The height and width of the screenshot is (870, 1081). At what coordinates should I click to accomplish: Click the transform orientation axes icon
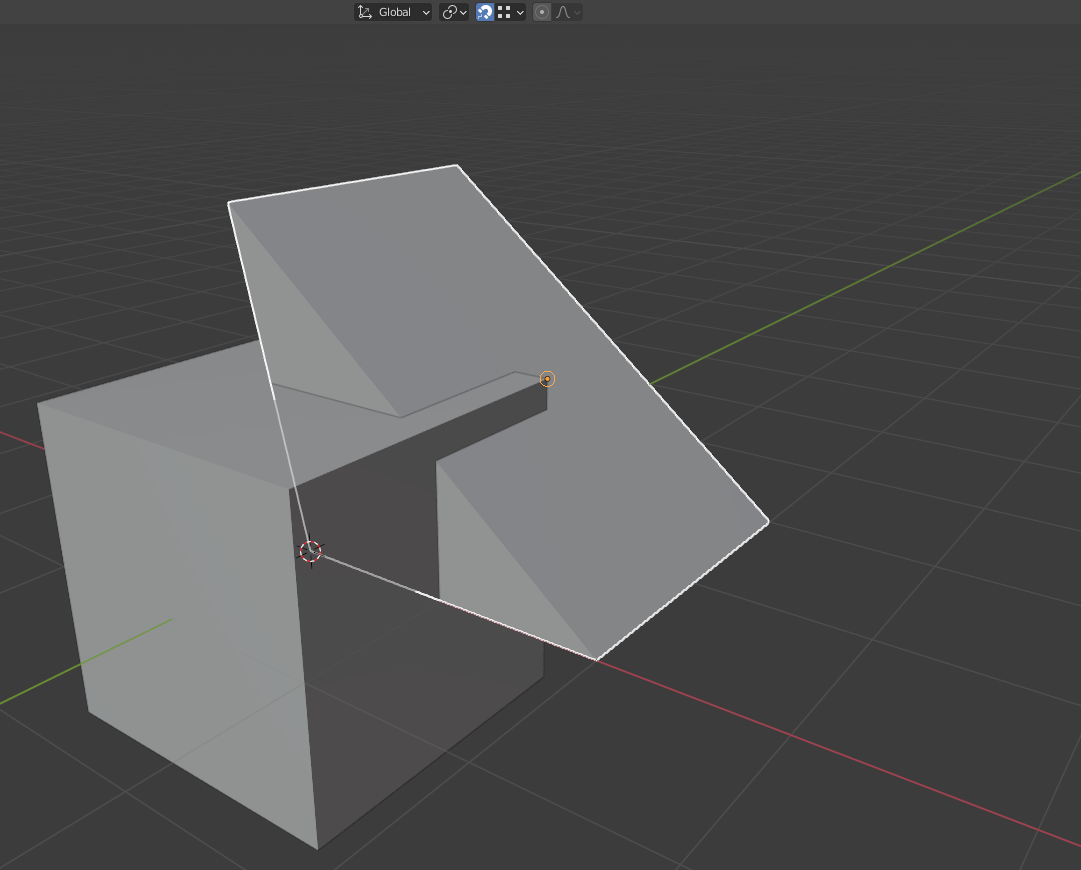pos(364,12)
